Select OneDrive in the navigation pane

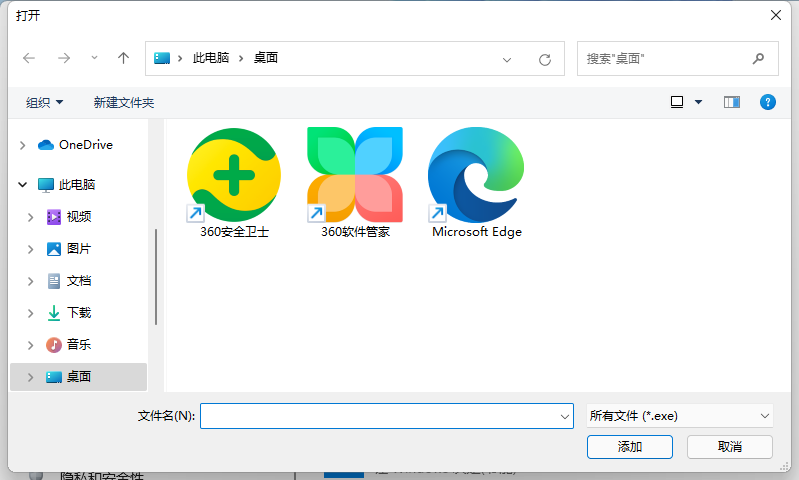(x=75, y=145)
